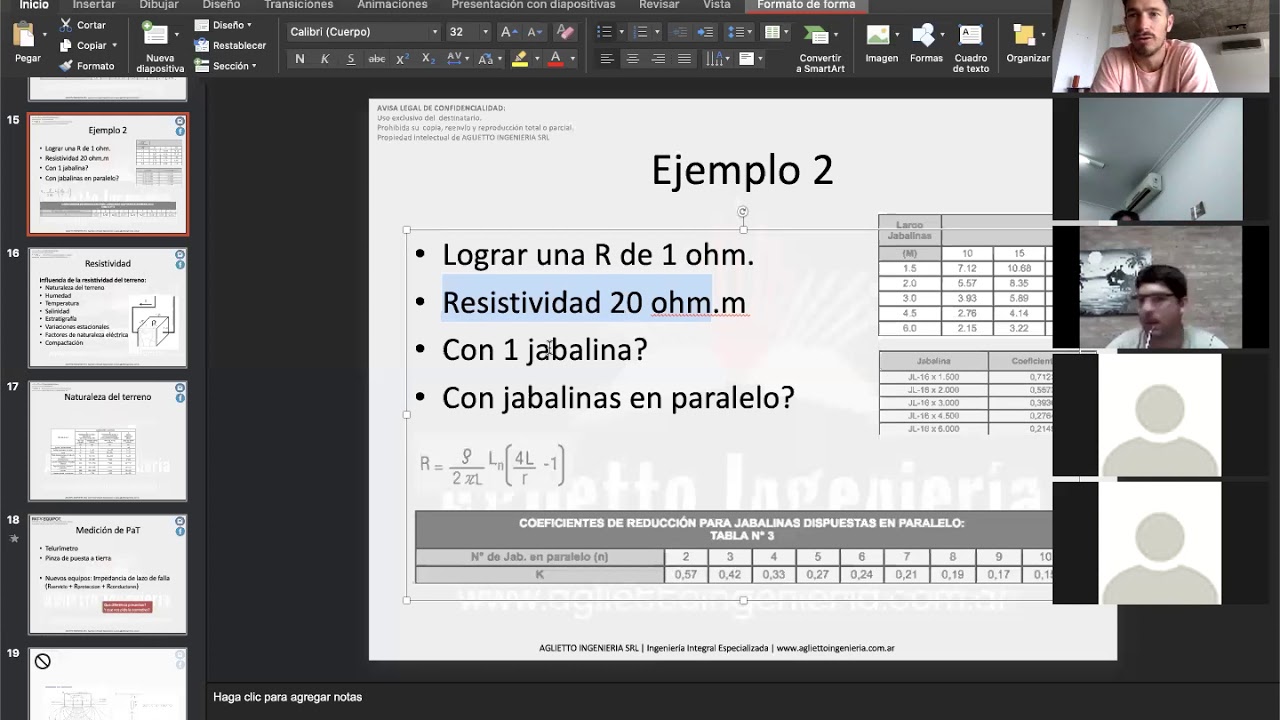Open the Revisar tab

pos(659,5)
